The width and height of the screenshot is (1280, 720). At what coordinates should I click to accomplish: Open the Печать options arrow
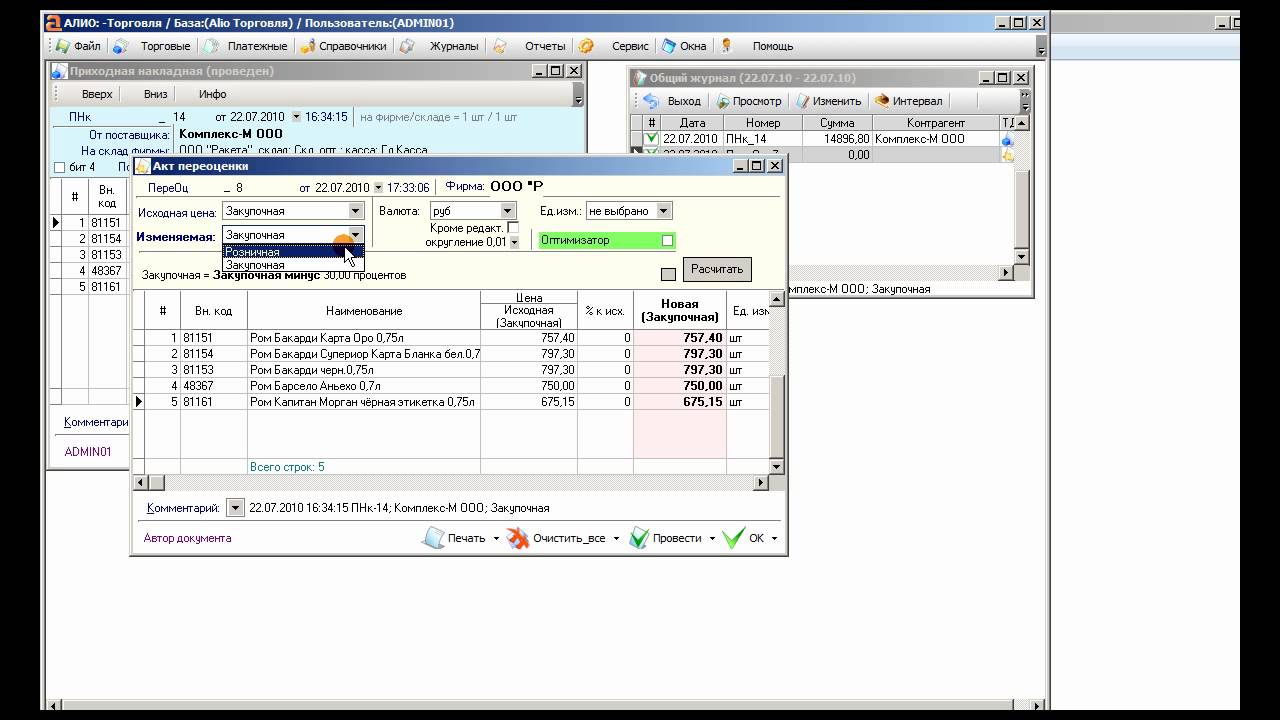coord(496,539)
